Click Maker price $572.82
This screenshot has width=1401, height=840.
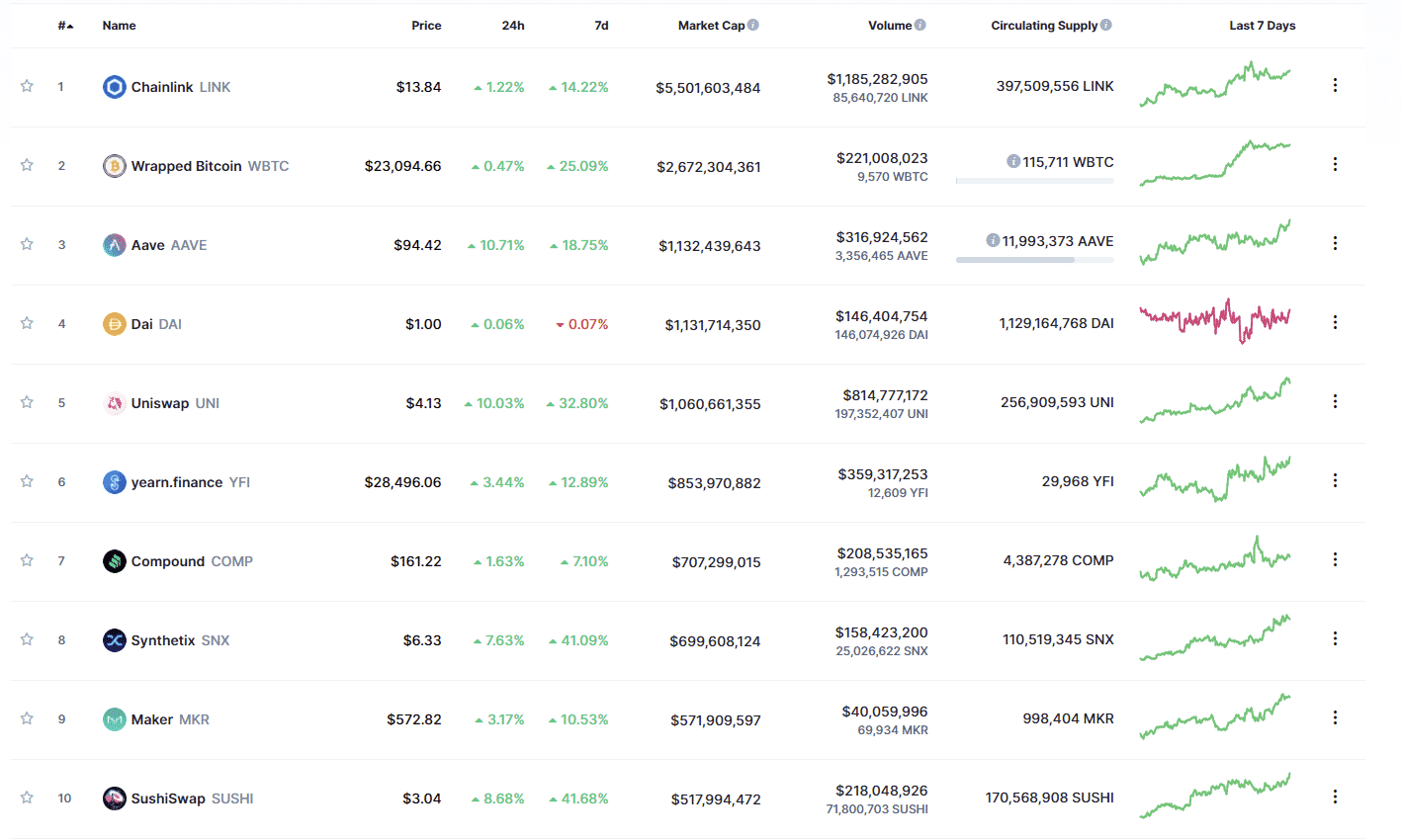(x=414, y=719)
